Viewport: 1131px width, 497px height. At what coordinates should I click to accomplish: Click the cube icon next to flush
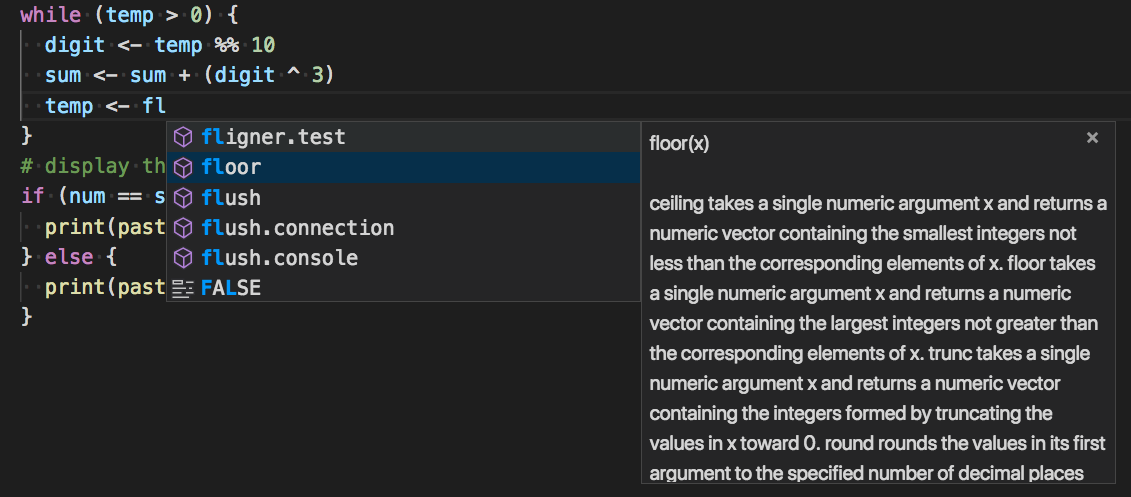[x=183, y=197]
